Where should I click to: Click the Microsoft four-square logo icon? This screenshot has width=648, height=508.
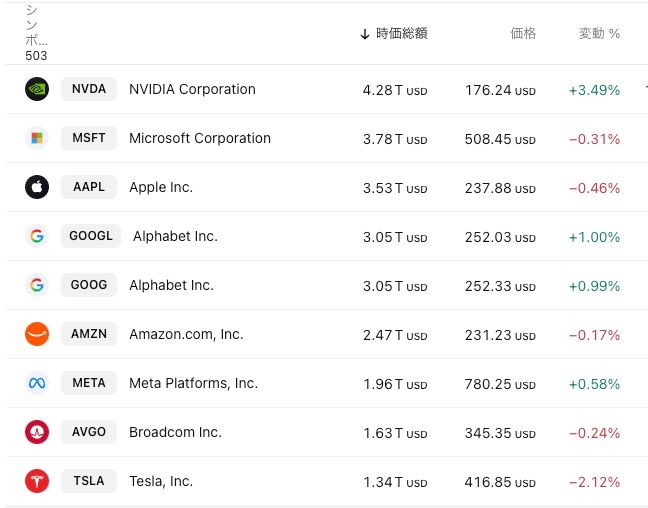pyautogui.click(x=37, y=138)
